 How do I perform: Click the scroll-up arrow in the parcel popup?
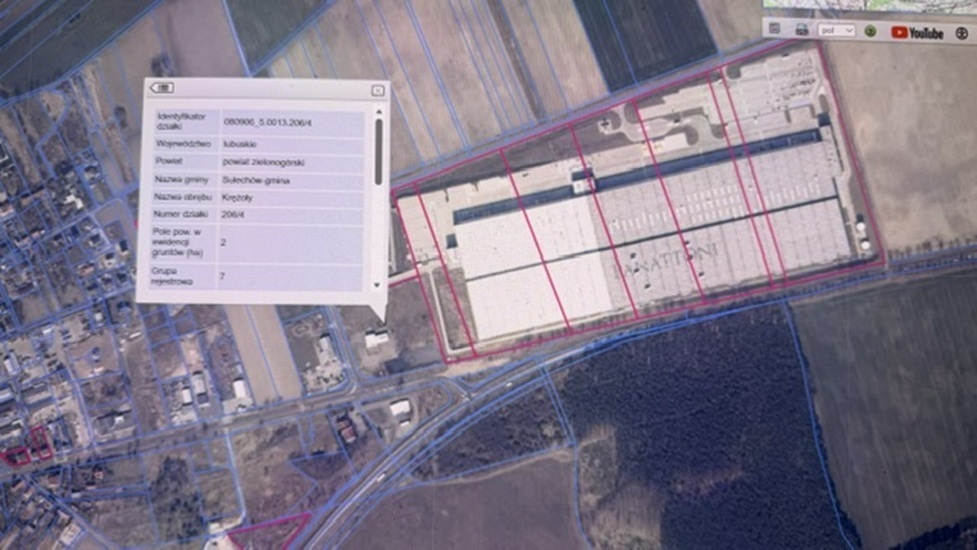coord(378,112)
